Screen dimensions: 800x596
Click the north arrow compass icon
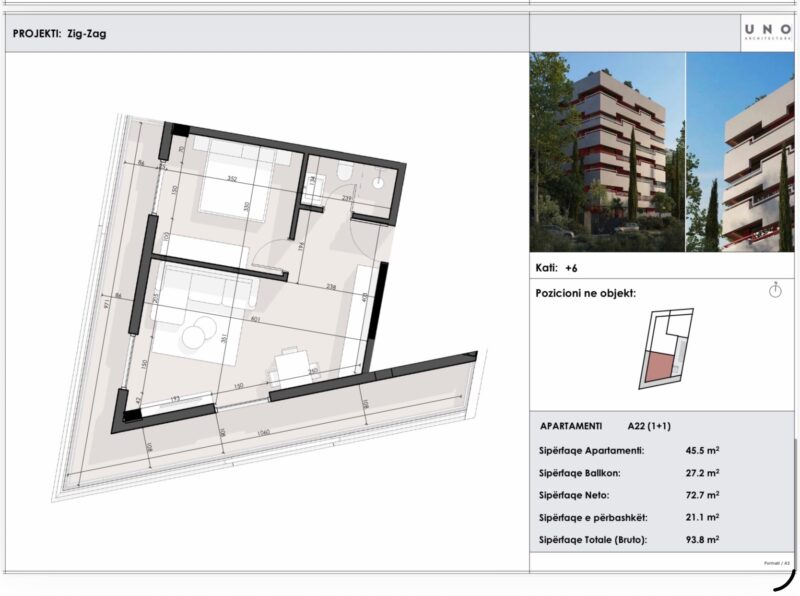point(775,290)
